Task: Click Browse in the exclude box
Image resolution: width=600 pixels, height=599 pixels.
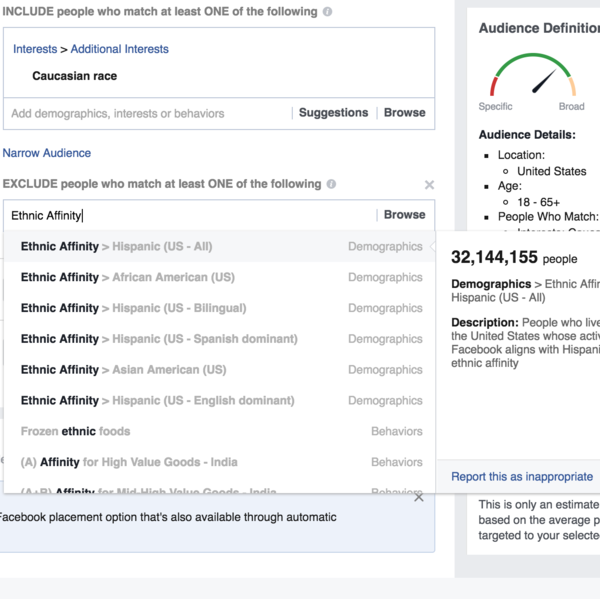Action: [x=404, y=215]
